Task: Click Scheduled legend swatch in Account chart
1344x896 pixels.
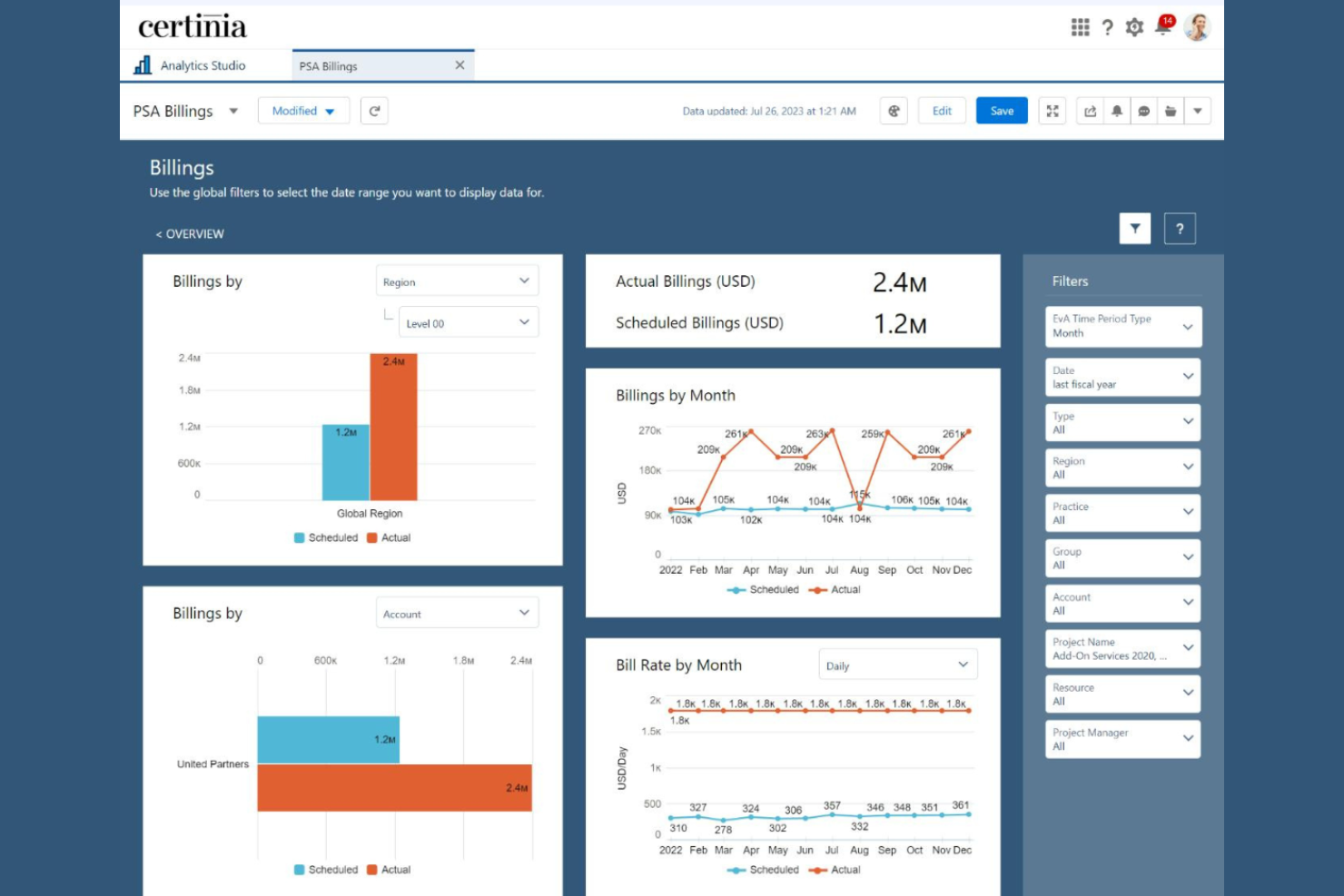Action: click(300, 870)
